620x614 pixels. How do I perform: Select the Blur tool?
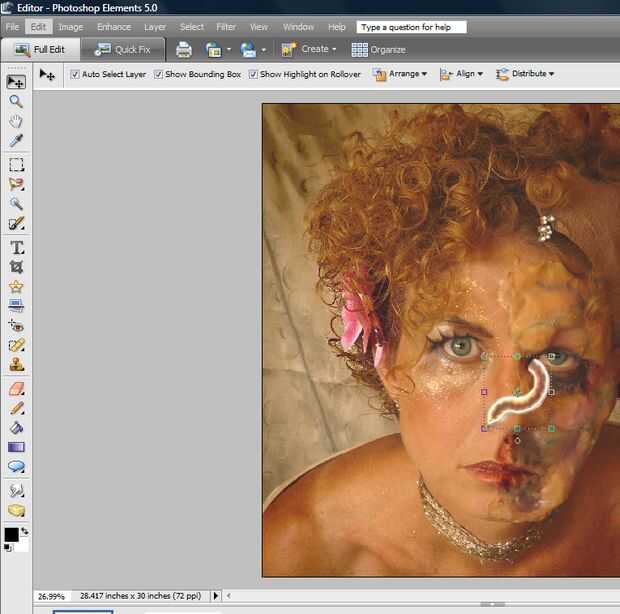(x=16, y=491)
